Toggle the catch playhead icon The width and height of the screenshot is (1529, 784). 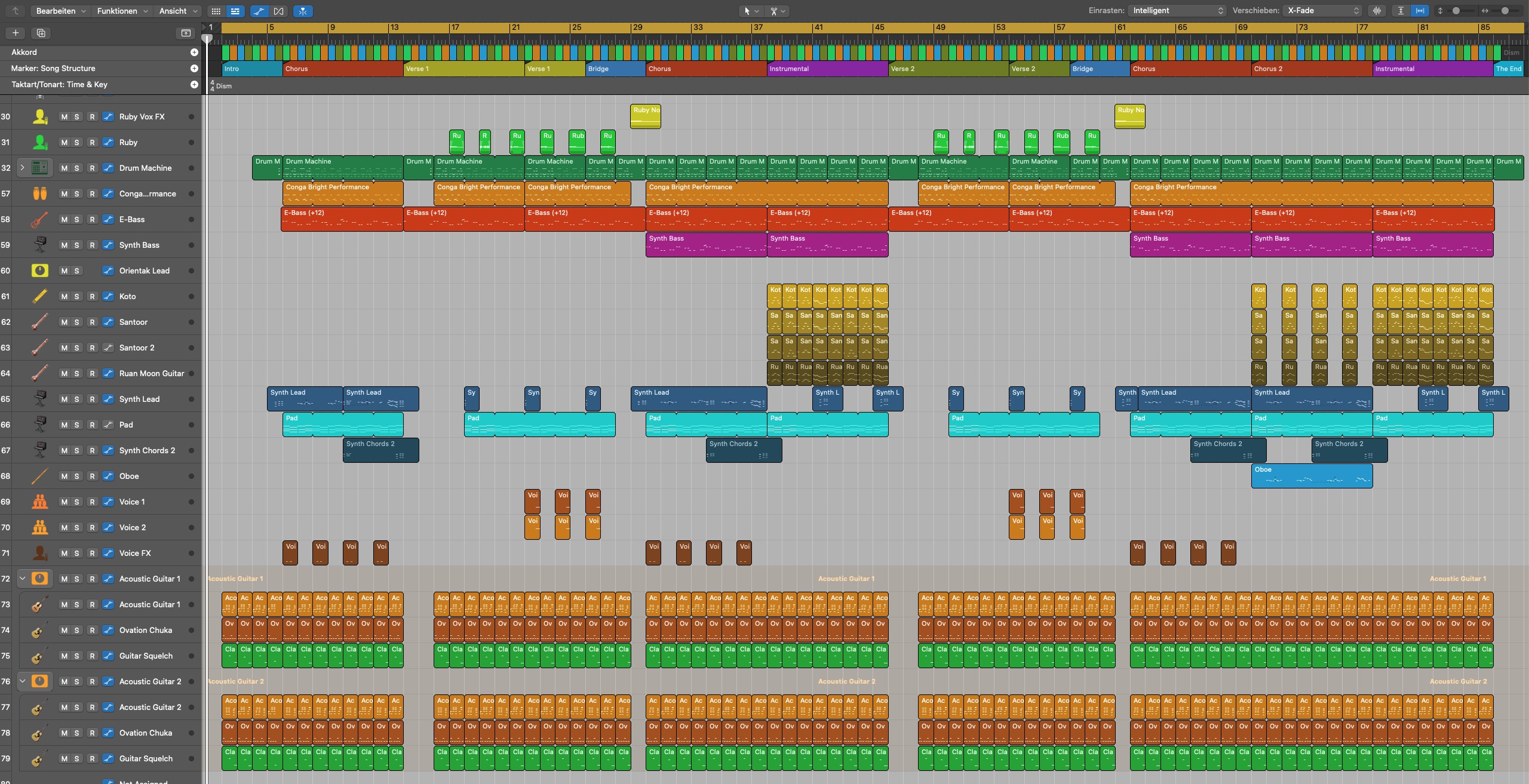pos(303,11)
